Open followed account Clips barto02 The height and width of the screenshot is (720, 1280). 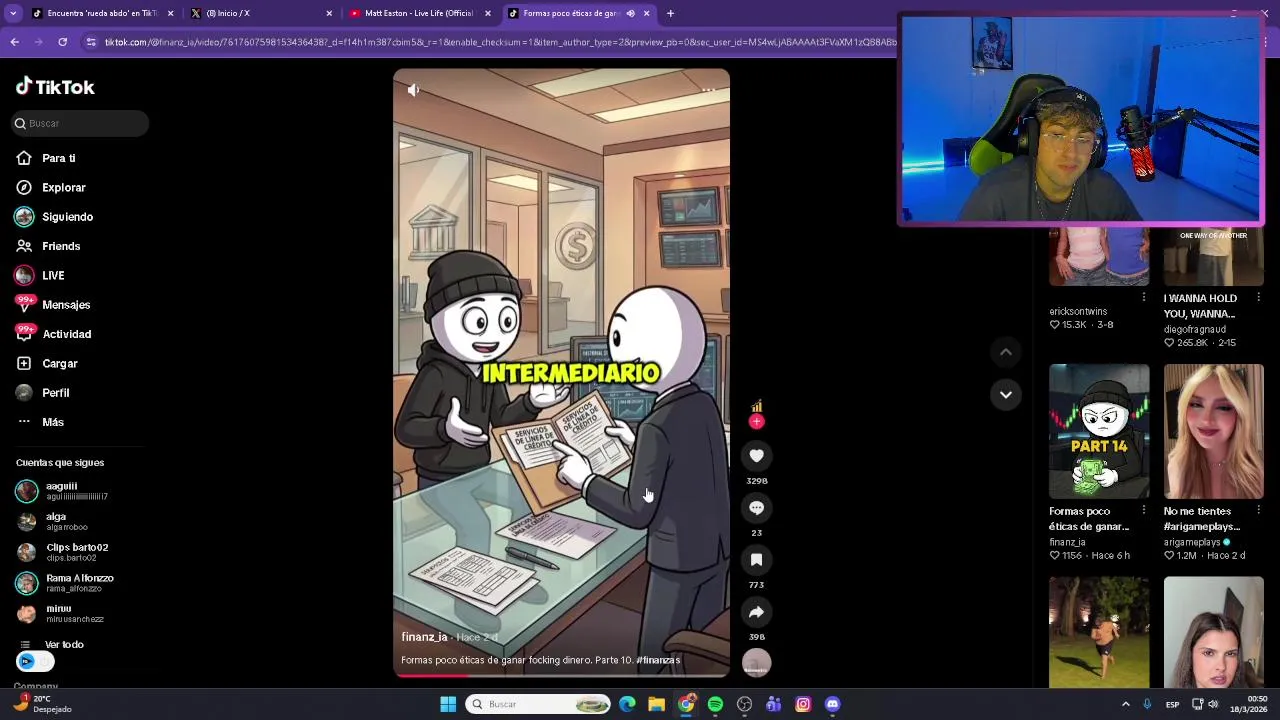(62, 552)
